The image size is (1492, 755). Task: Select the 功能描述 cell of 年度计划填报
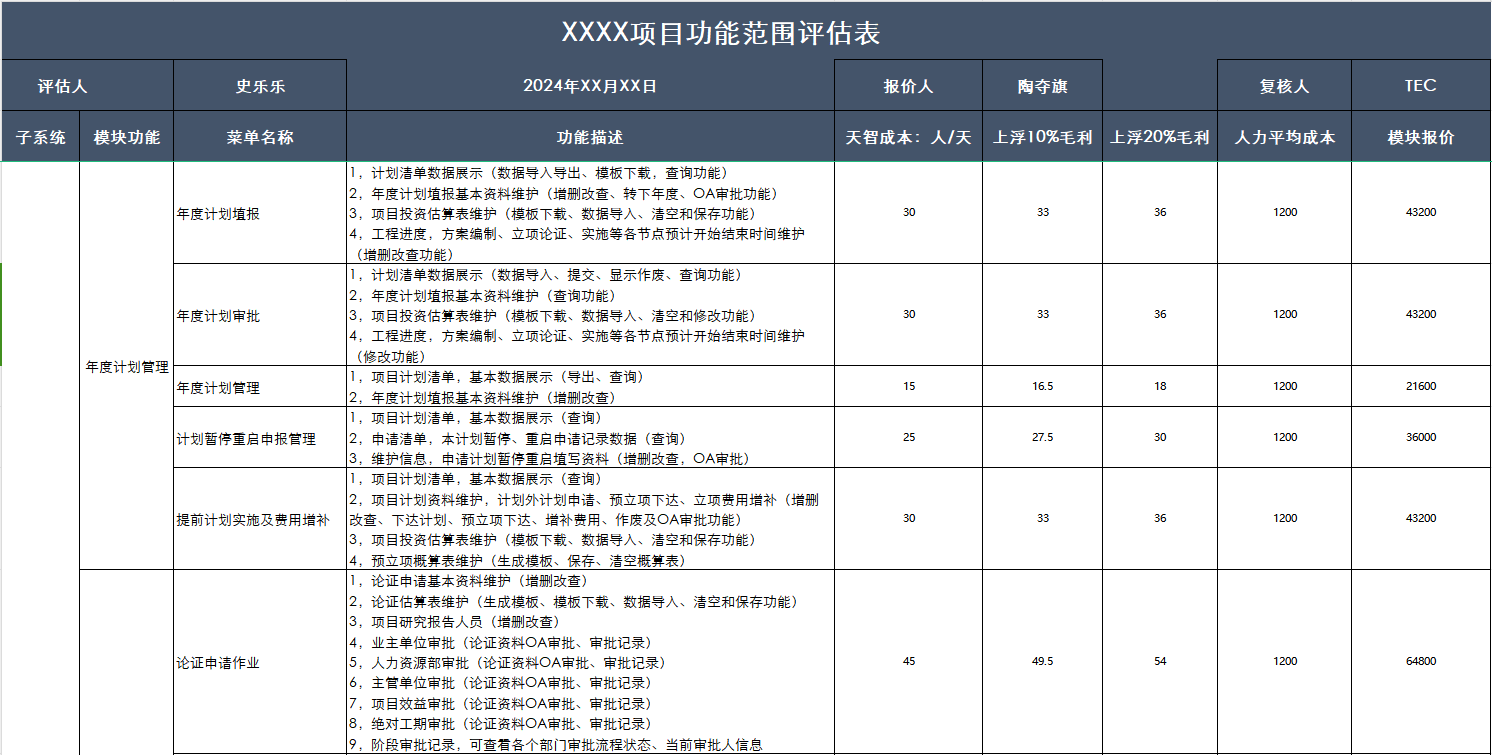point(590,213)
